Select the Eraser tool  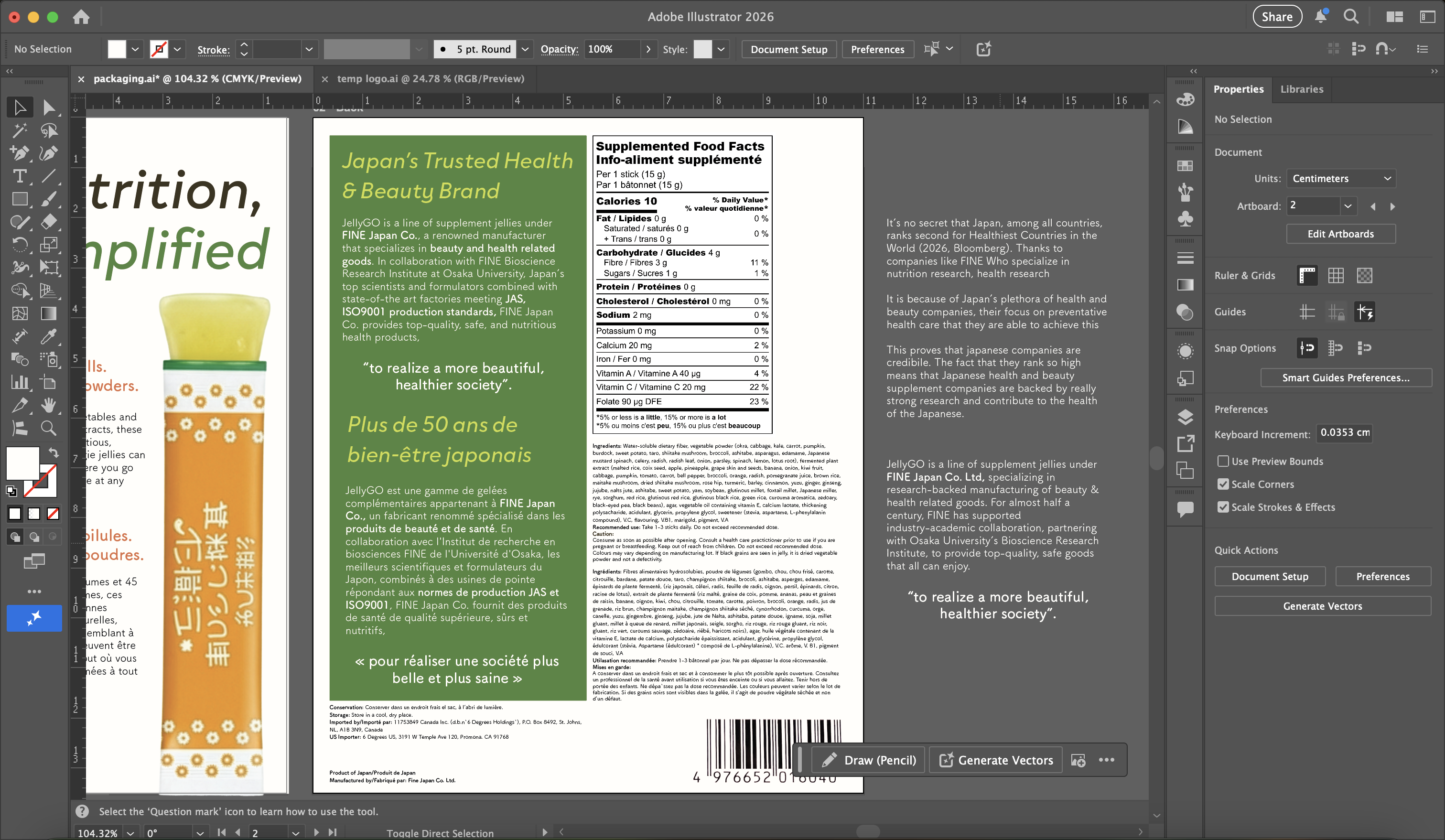(49, 222)
